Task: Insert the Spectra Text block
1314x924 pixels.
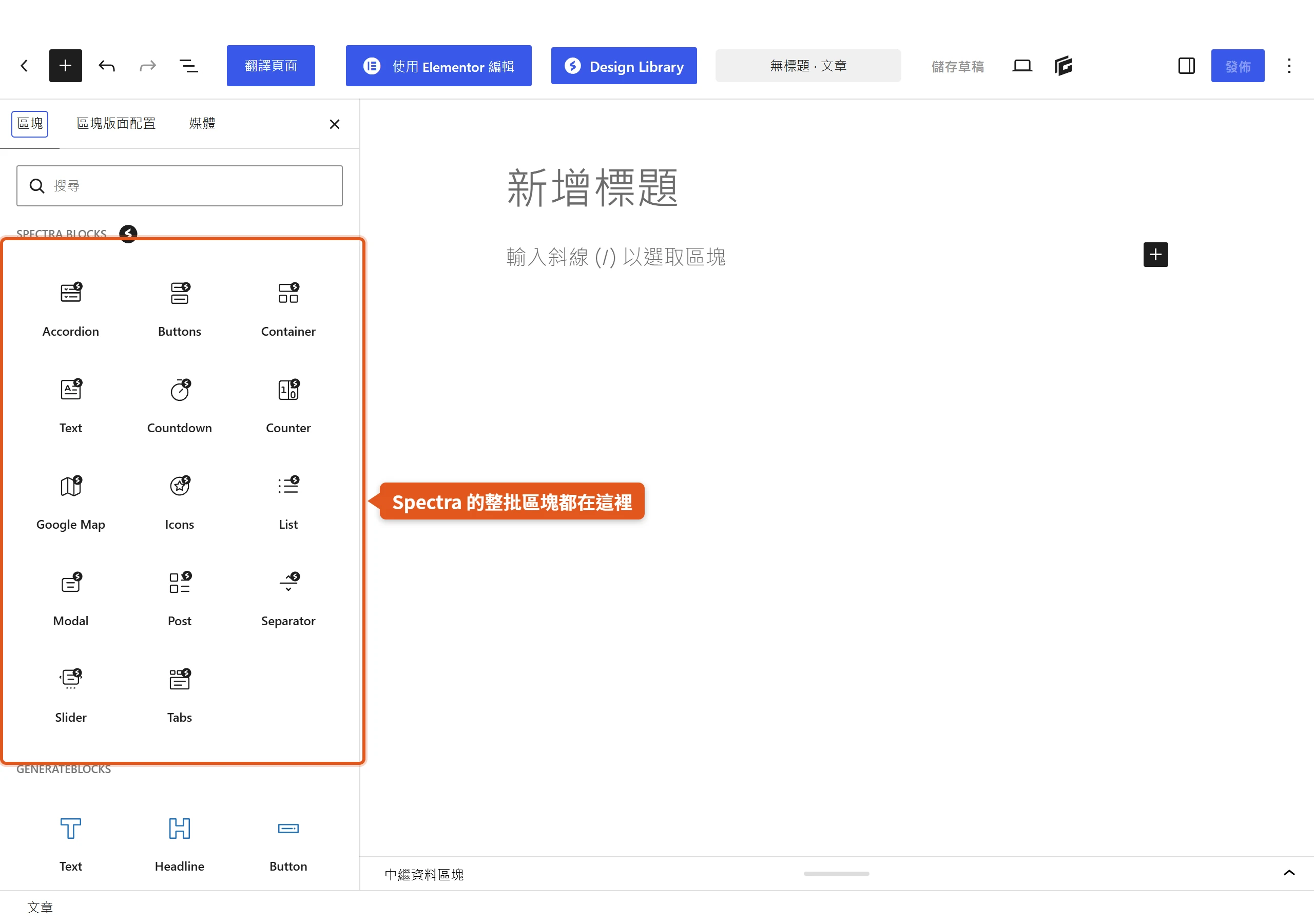Action: click(x=70, y=406)
